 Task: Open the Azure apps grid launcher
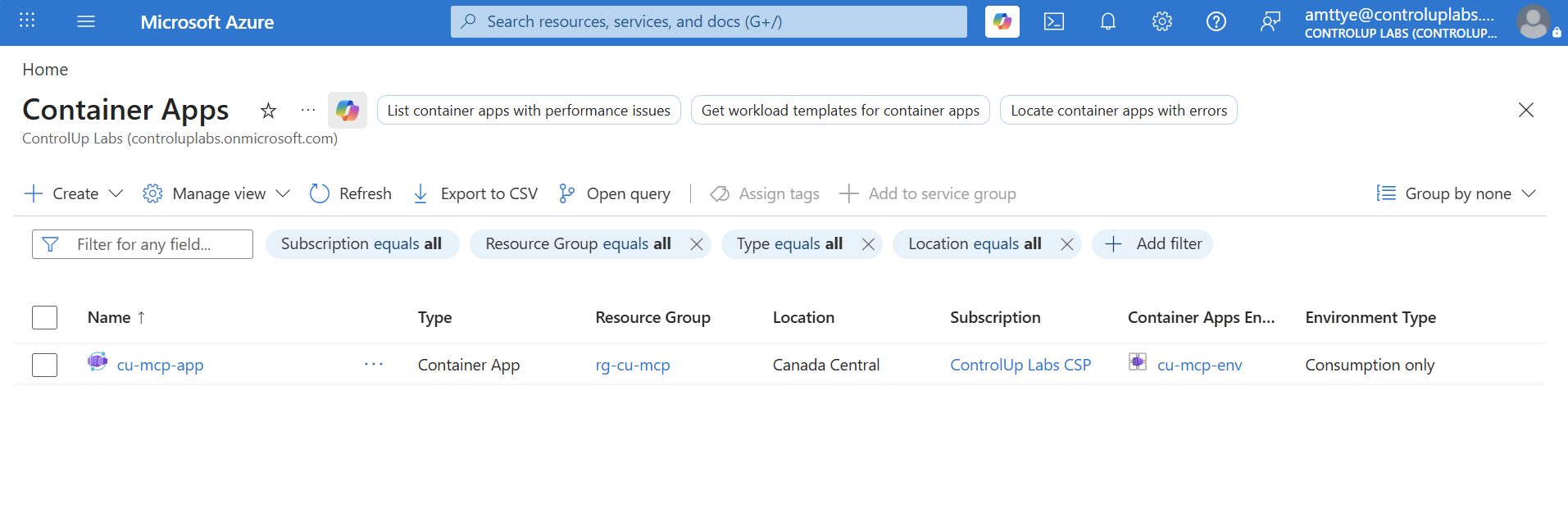27,21
